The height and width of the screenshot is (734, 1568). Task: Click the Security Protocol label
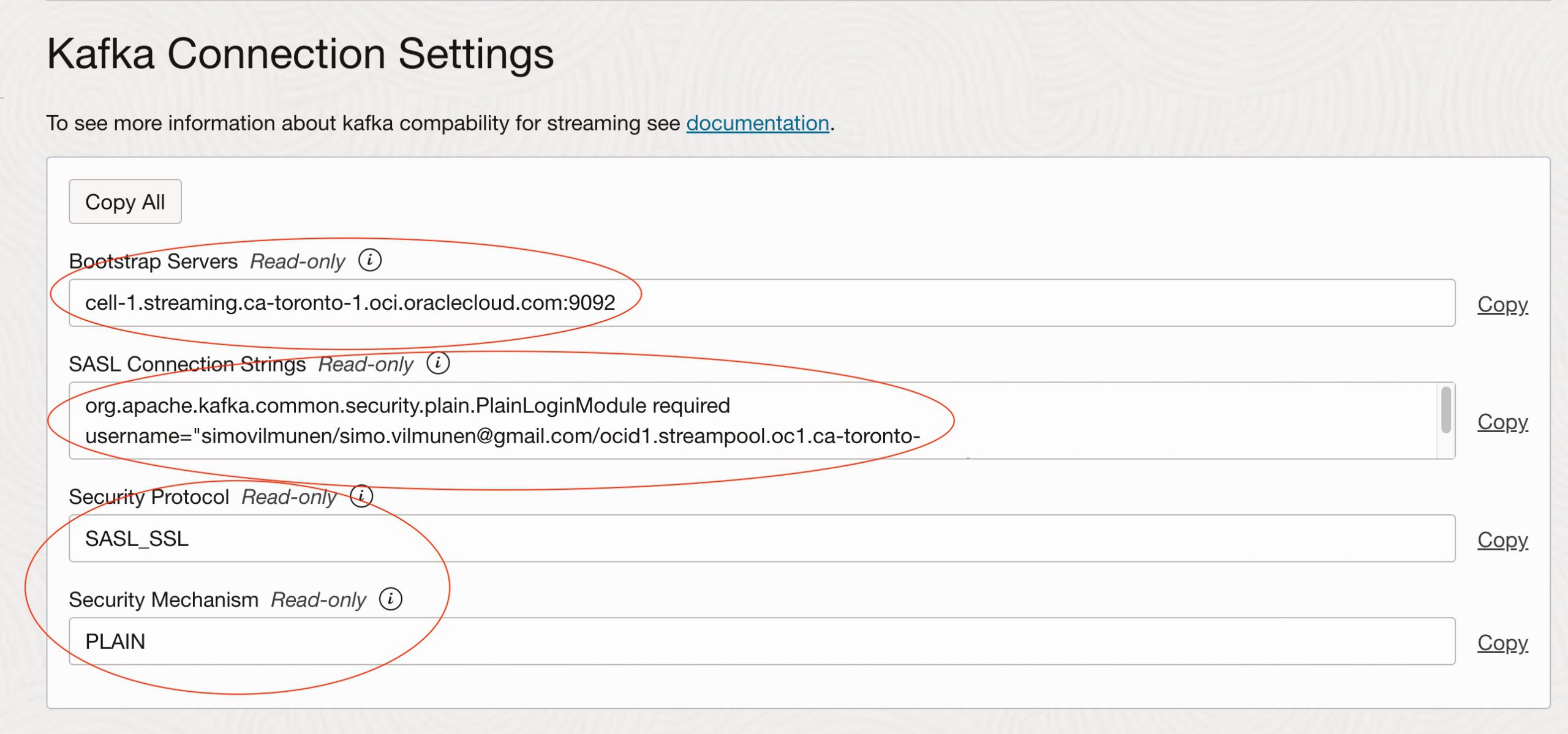click(149, 497)
